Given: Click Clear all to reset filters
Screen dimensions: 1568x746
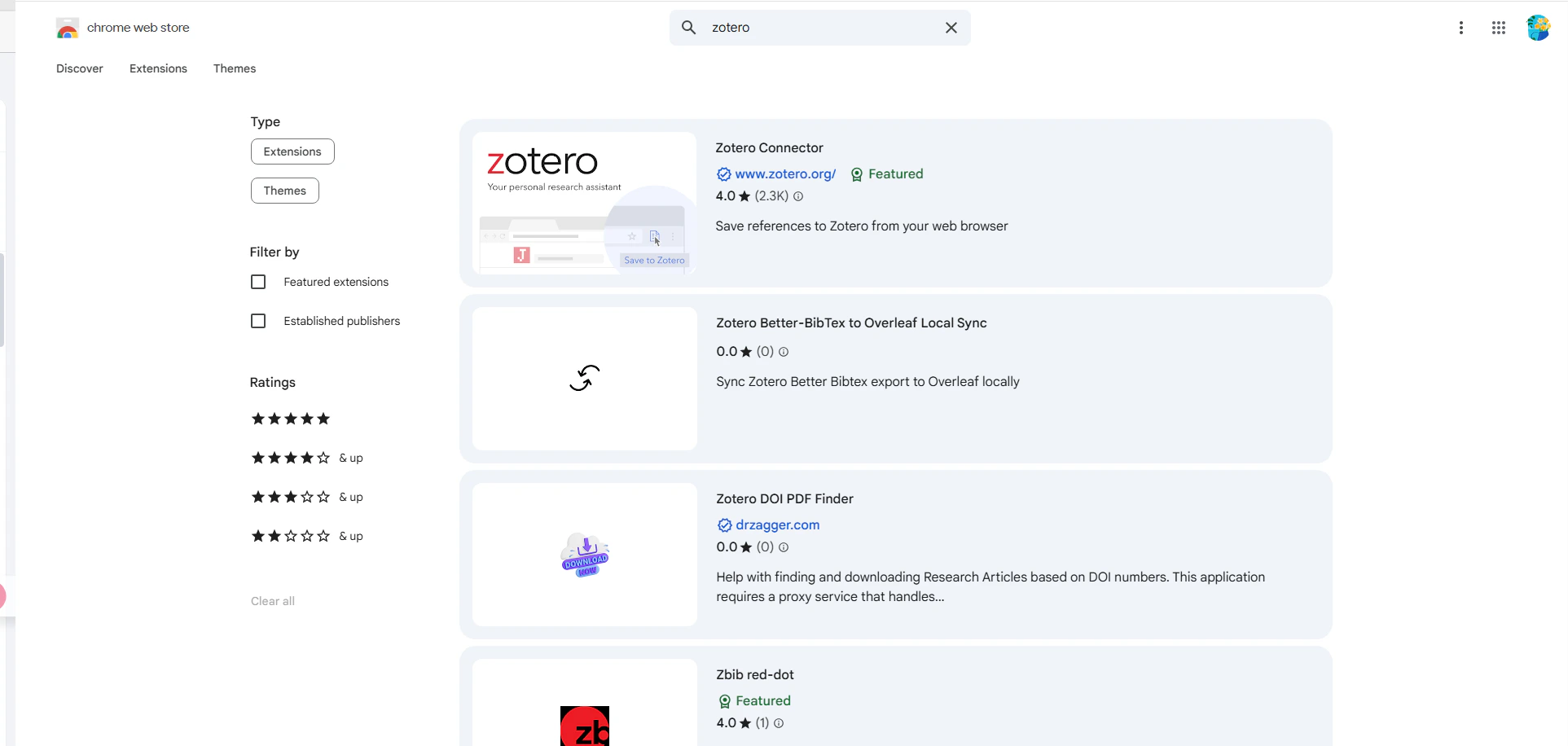Looking at the screenshot, I should point(272,601).
